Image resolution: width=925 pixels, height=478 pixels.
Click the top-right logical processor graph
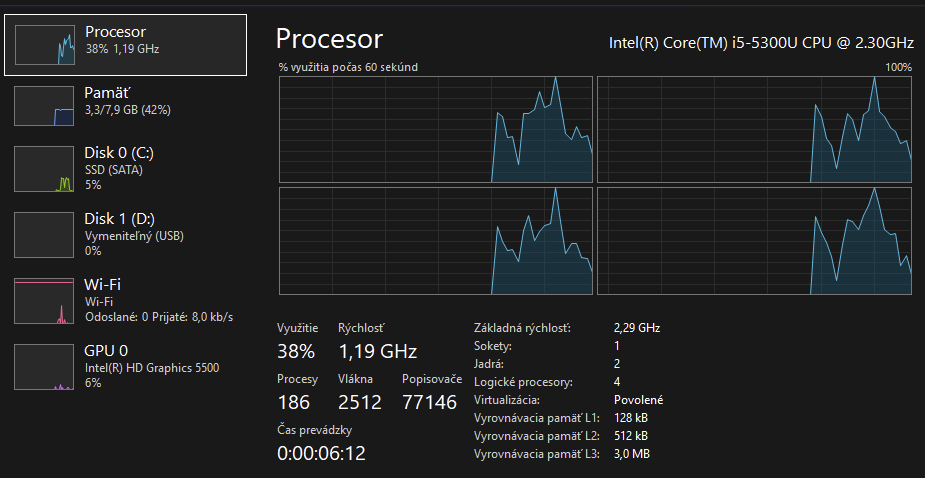point(754,129)
